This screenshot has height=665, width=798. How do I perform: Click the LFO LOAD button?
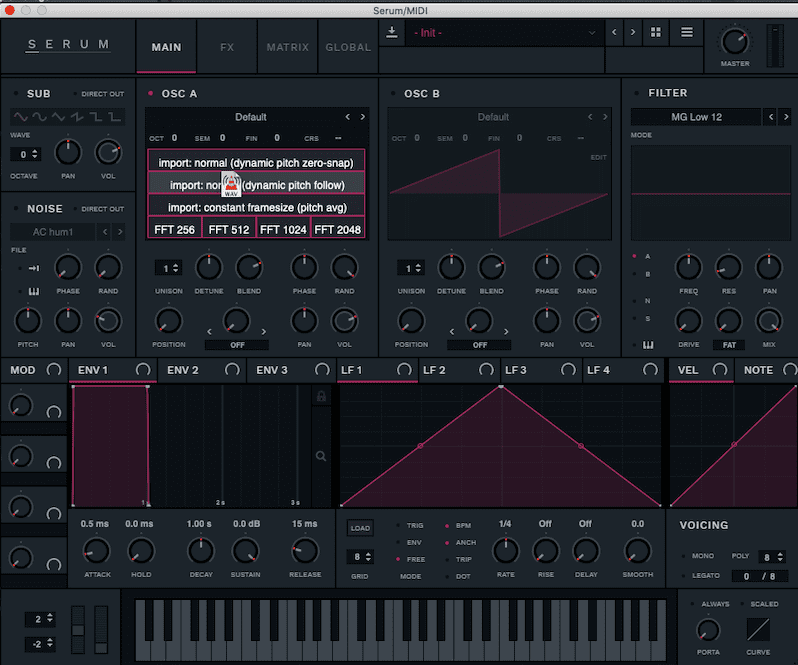pyautogui.click(x=360, y=528)
